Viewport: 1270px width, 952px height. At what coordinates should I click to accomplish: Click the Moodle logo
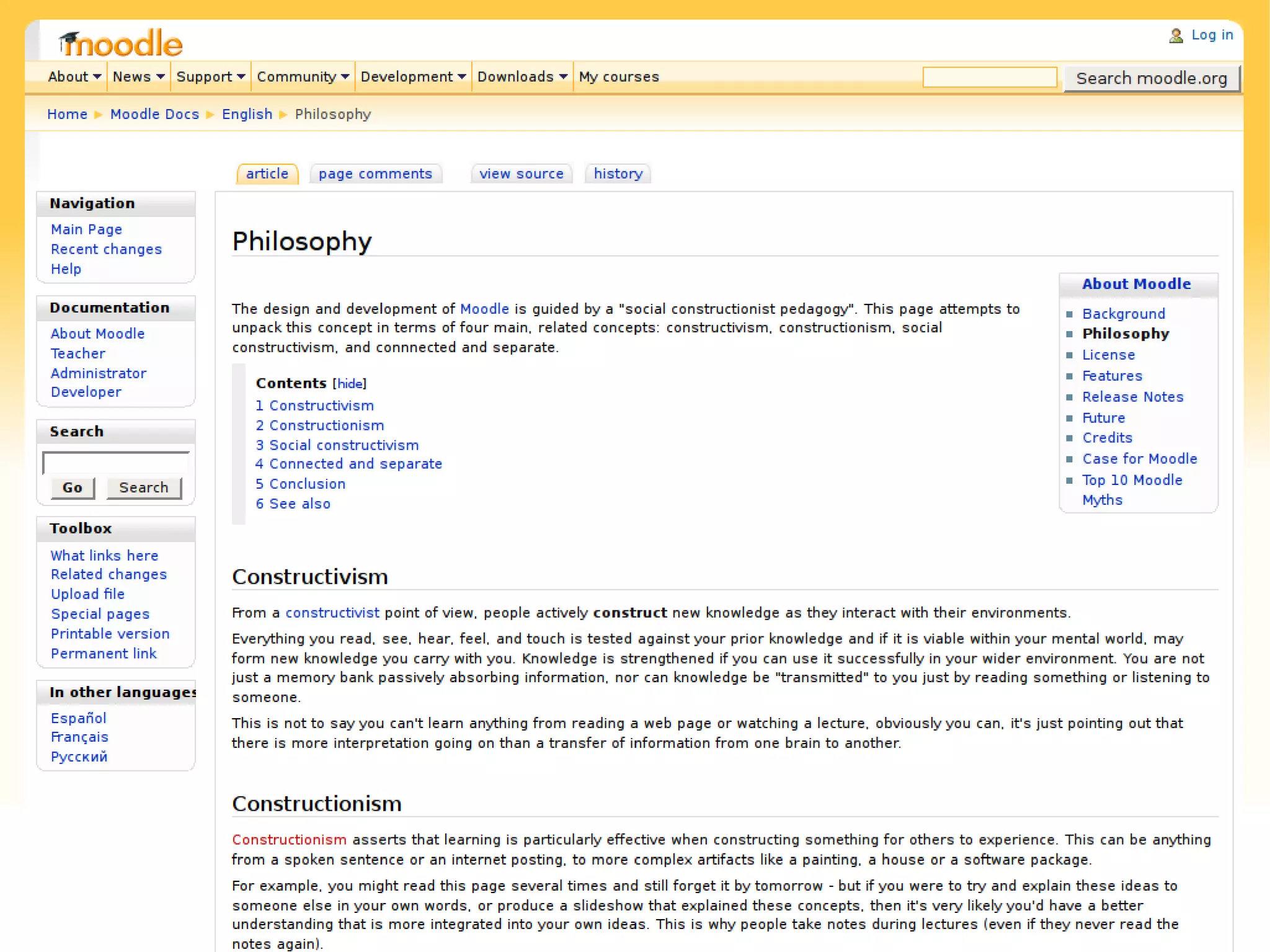click(120, 43)
